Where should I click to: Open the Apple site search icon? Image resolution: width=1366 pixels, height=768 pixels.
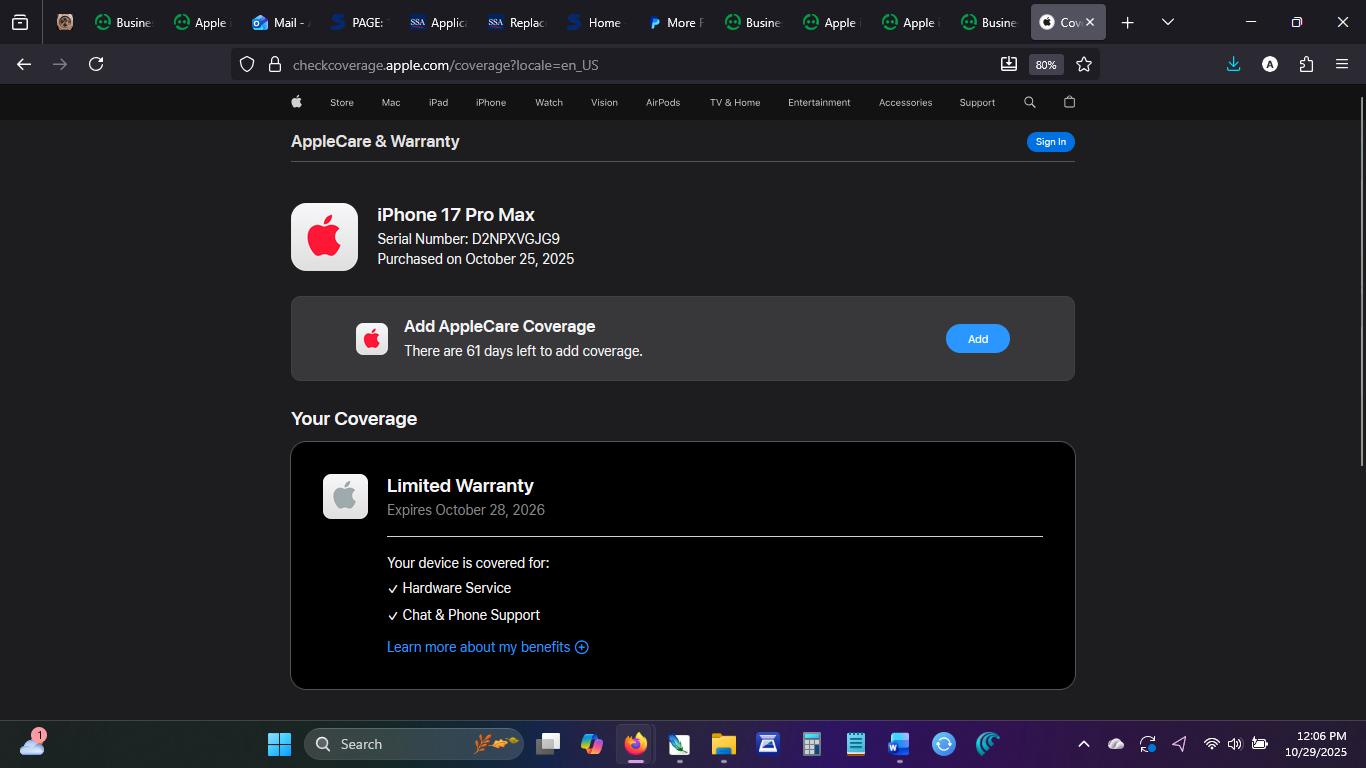coord(1030,102)
